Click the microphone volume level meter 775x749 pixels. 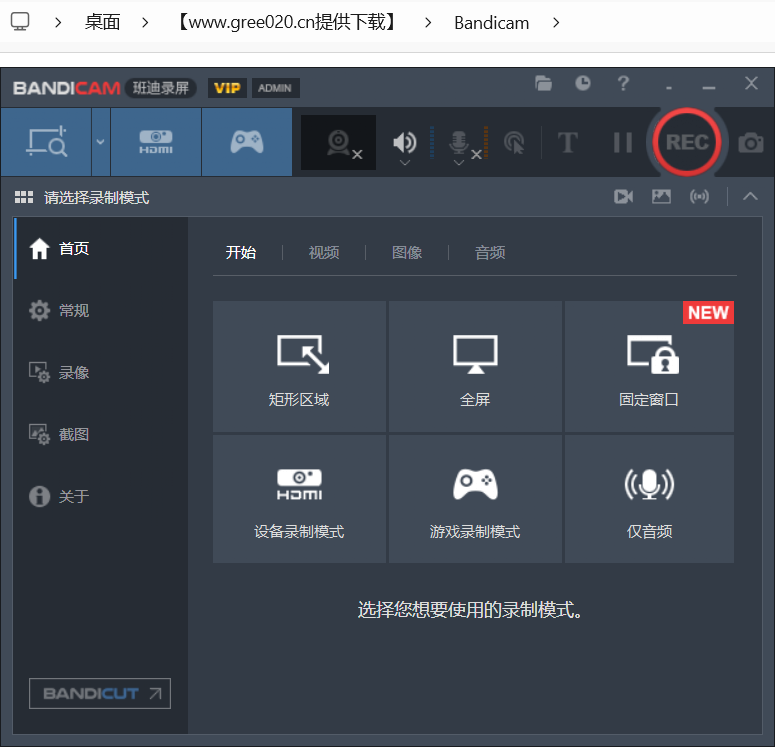pos(485,143)
